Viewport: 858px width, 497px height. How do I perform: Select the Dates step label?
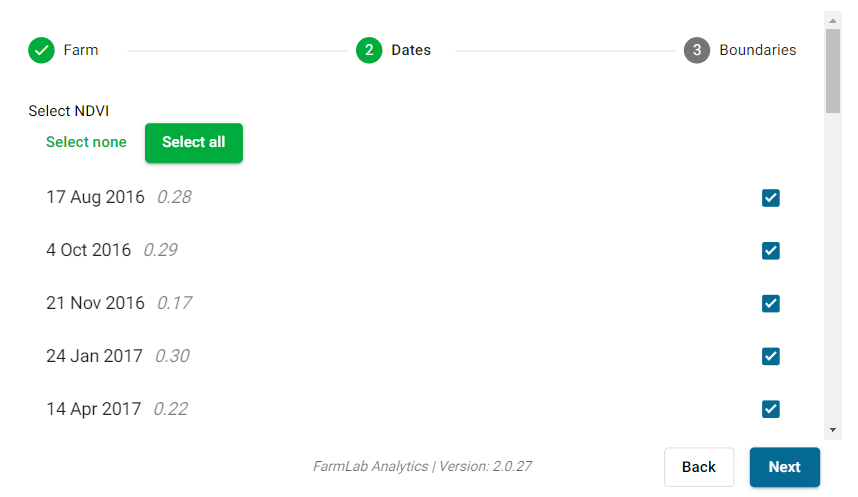[411, 50]
